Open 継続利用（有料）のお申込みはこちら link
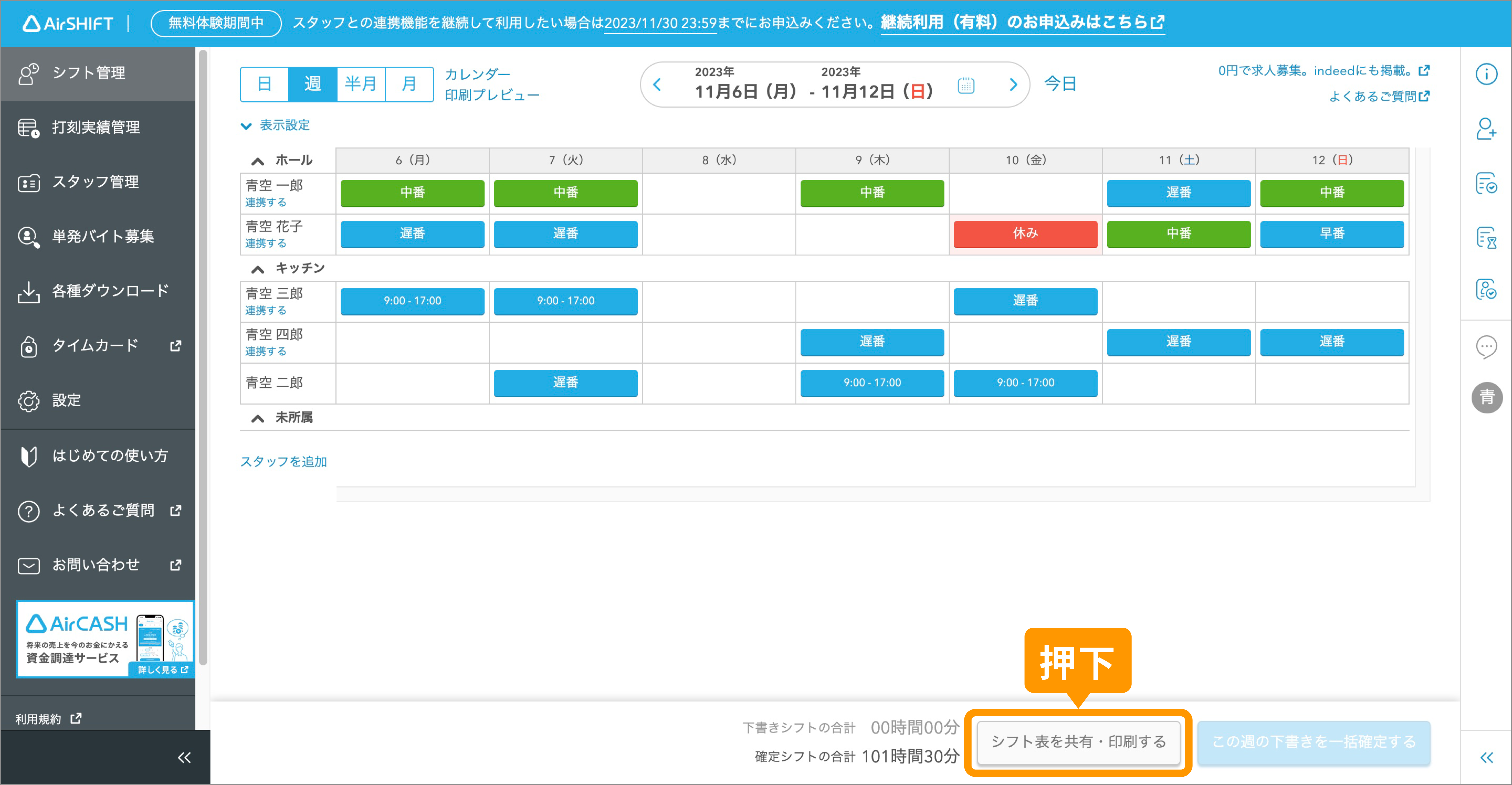This screenshot has height=785, width=1512. pyautogui.click(x=1023, y=23)
